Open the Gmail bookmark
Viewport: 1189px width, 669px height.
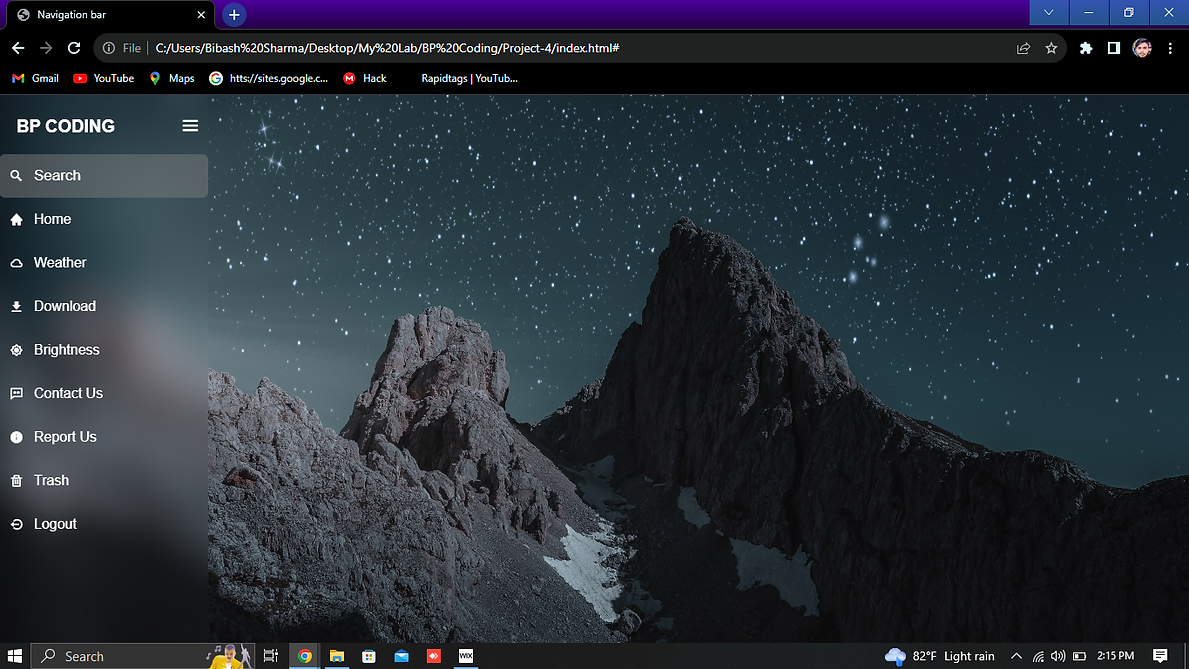35,78
